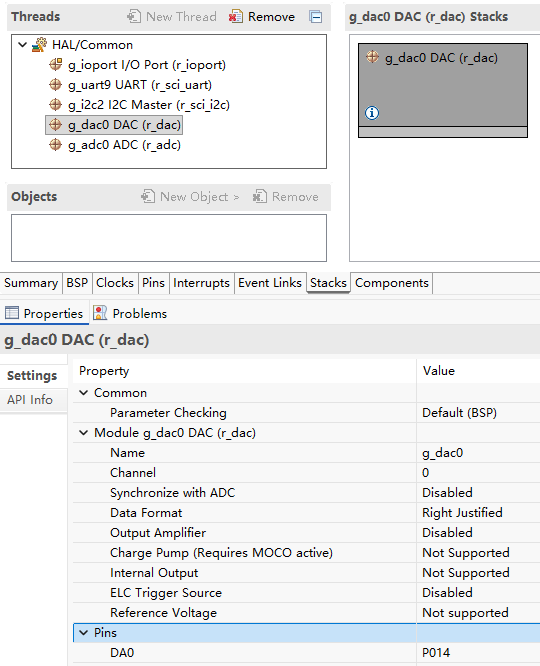The height and width of the screenshot is (666, 540).
Task: Collapse Module g_dac0 DAC property group
Action: click(84, 433)
